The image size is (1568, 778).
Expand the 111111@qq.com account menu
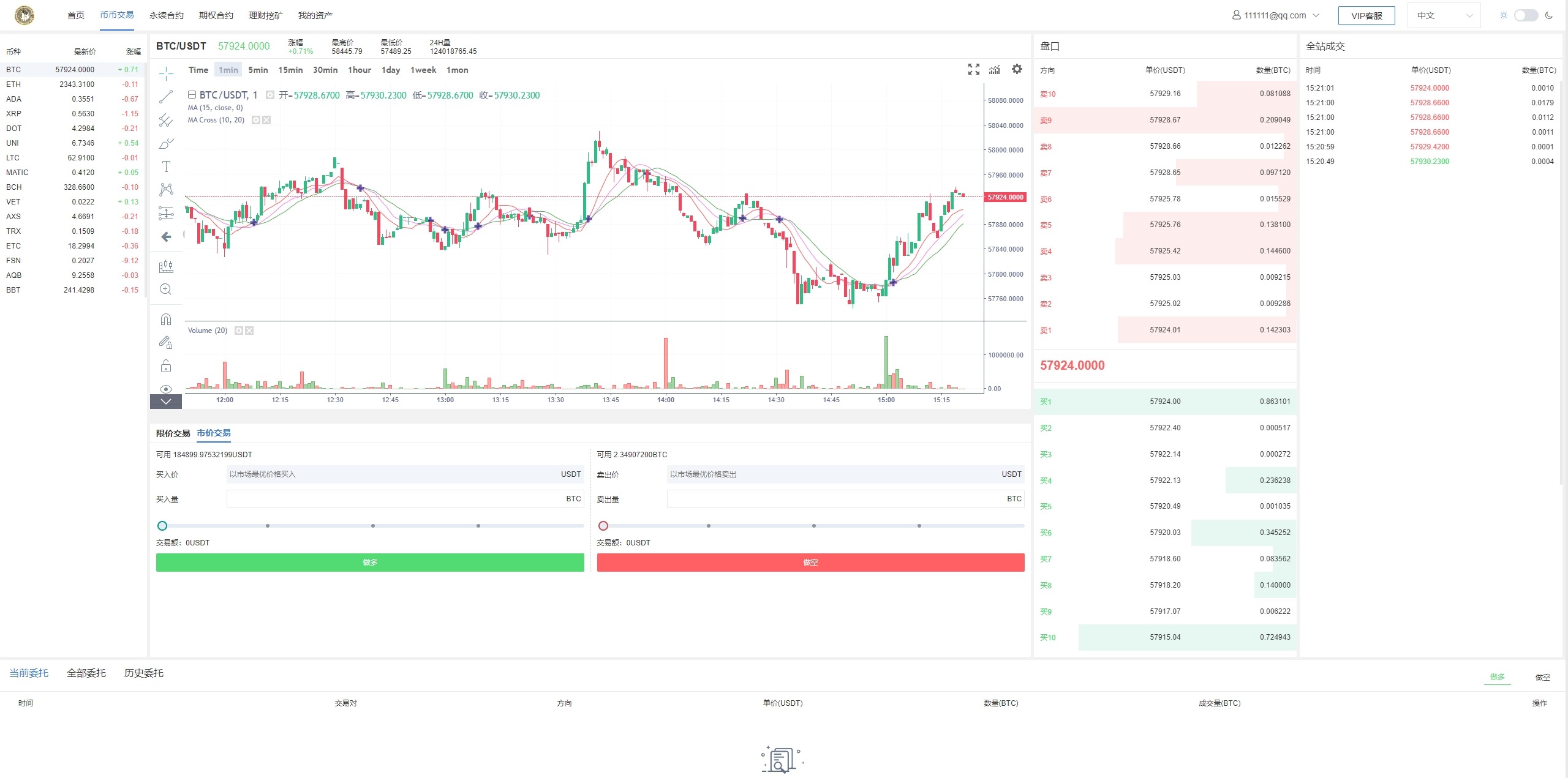point(1275,15)
